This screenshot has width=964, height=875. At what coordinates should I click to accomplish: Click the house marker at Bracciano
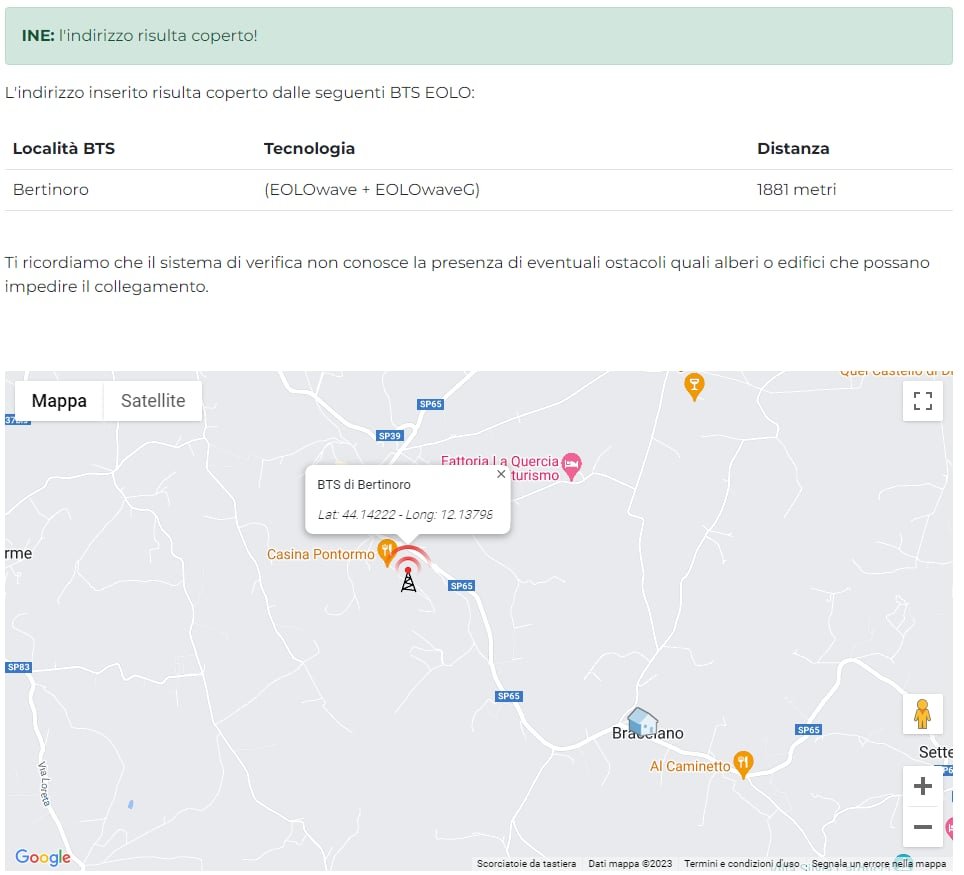point(642,720)
